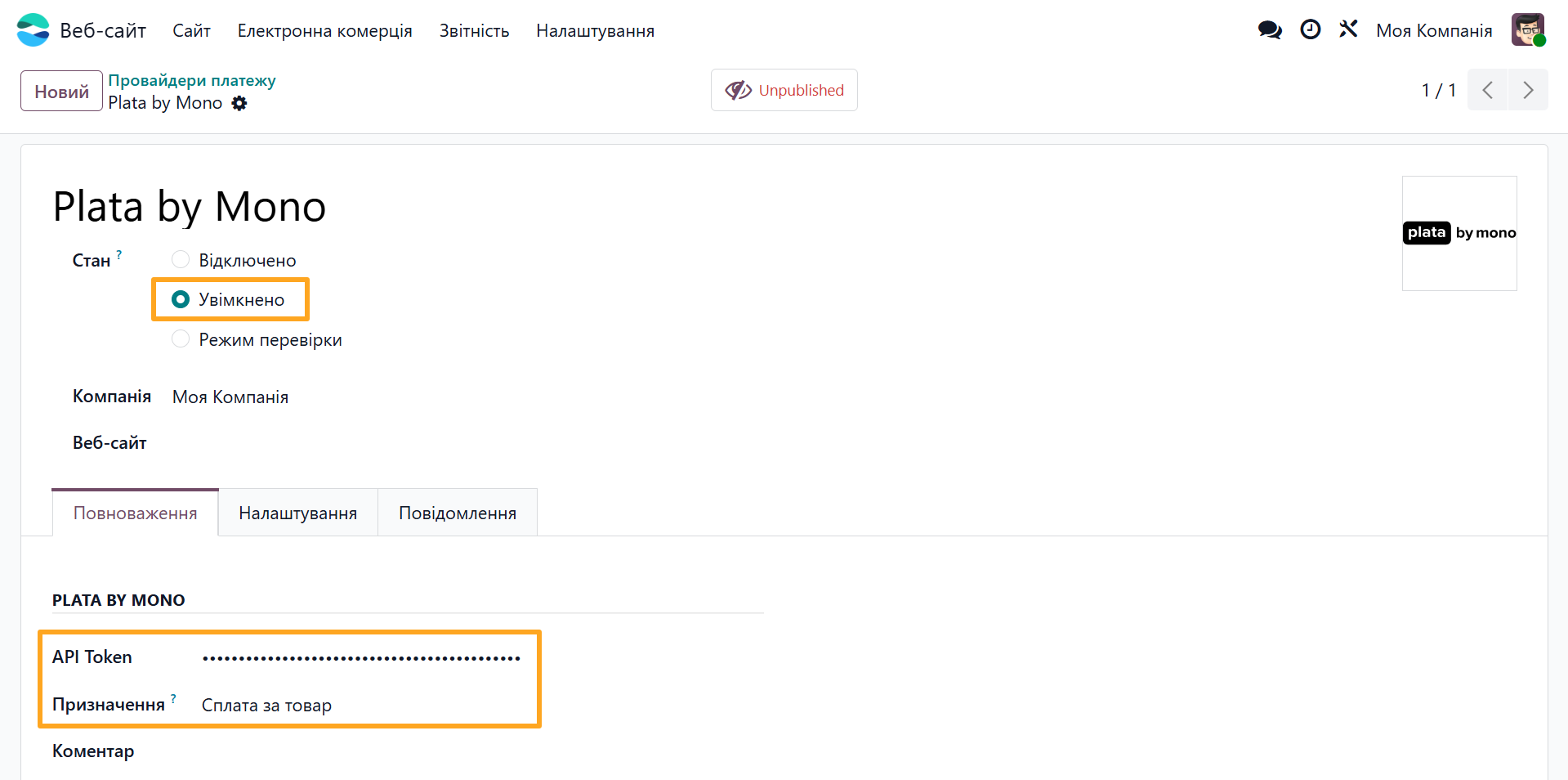Image resolution: width=1568 pixels, height=780 pixels.
Task: Go to previous record arrow
Action: coord(1488,90)
